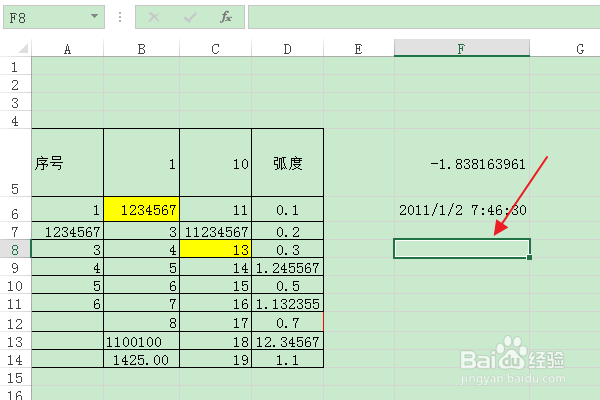Image resolution: width=600 pixels, height=400 pixels.
Task: Click the cell containing 弧度
Action: (287, 163)
